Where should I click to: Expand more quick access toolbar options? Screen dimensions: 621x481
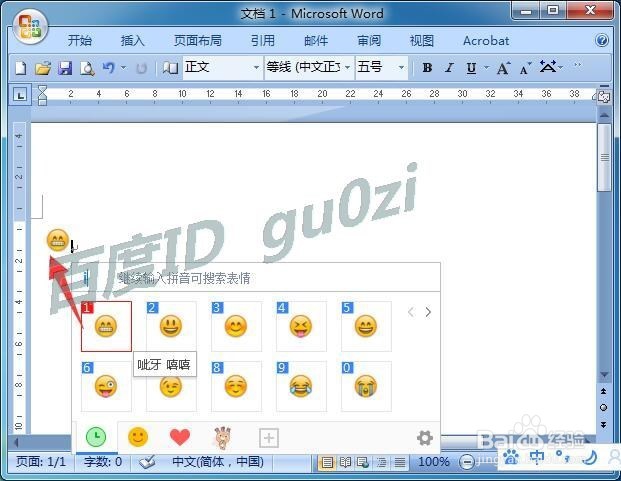click(578, 66)
